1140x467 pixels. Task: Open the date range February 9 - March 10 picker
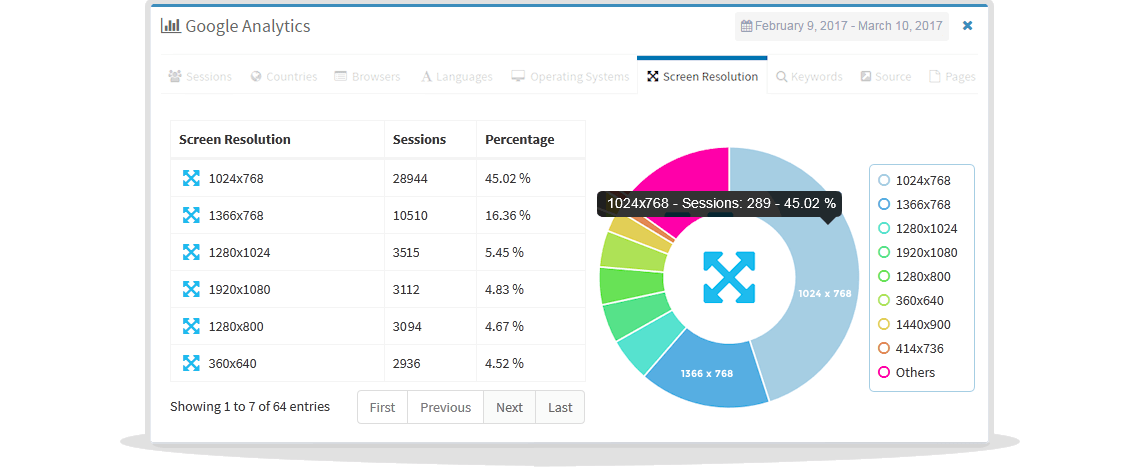[x=842, y=26]
